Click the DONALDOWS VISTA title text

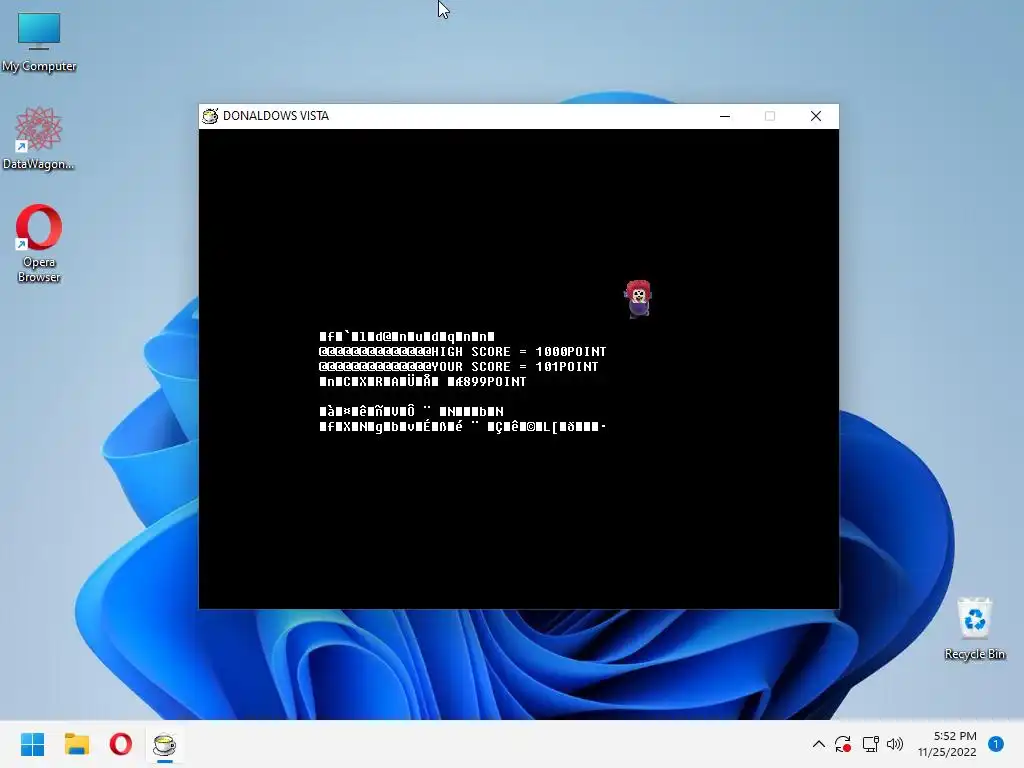tap(276, 116)
